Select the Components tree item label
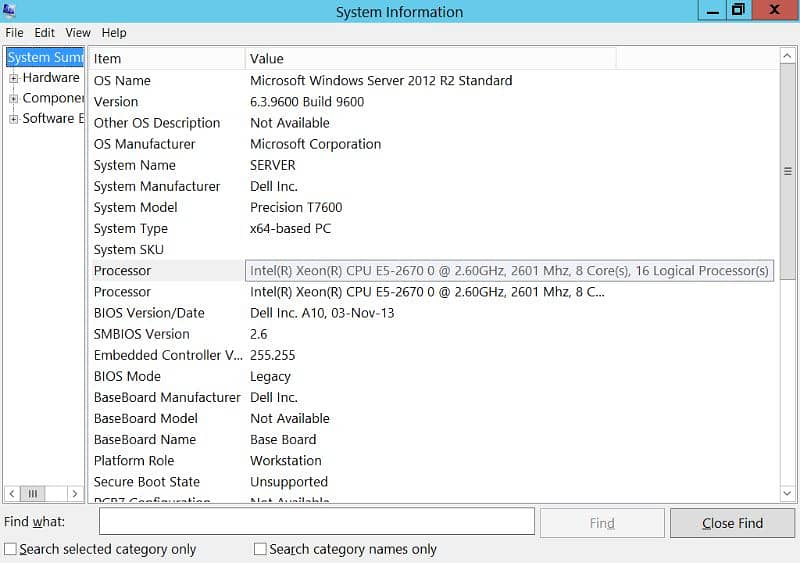Image resolution: width=800 pixels, height=563 pixels. coord(53,98)
